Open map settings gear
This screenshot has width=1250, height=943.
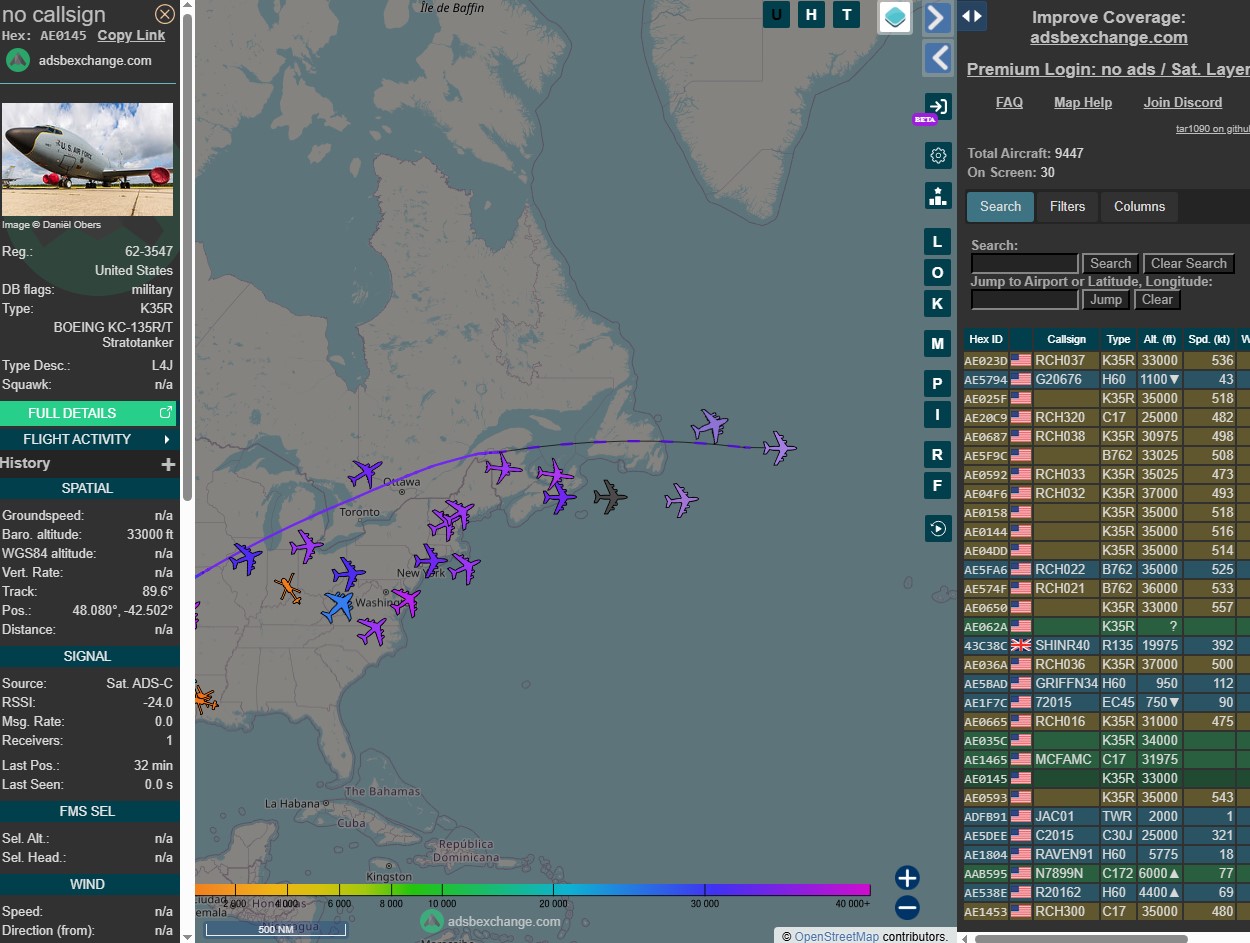938,155
